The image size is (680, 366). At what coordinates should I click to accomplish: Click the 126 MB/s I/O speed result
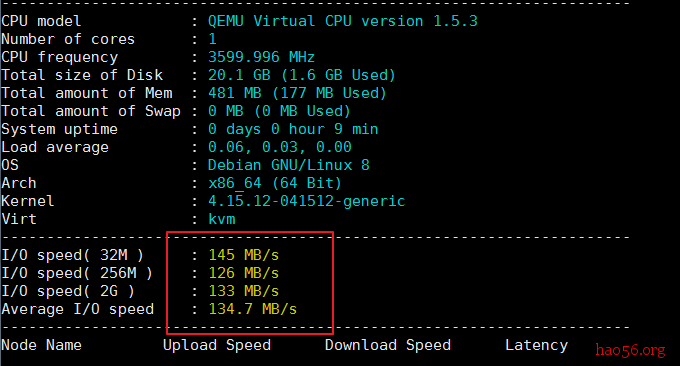coord(244,273)
